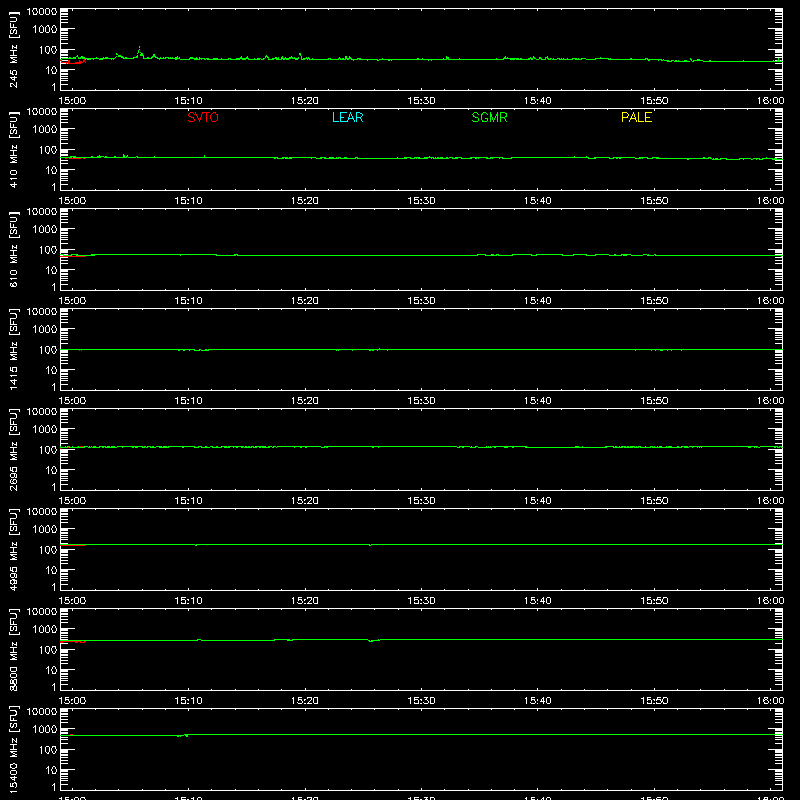Image resolution: width=800 pixels, height=800 pixels.
Task: Select the 15400 MHz [SFU] axis label
Action: click(x=14, y=749)
